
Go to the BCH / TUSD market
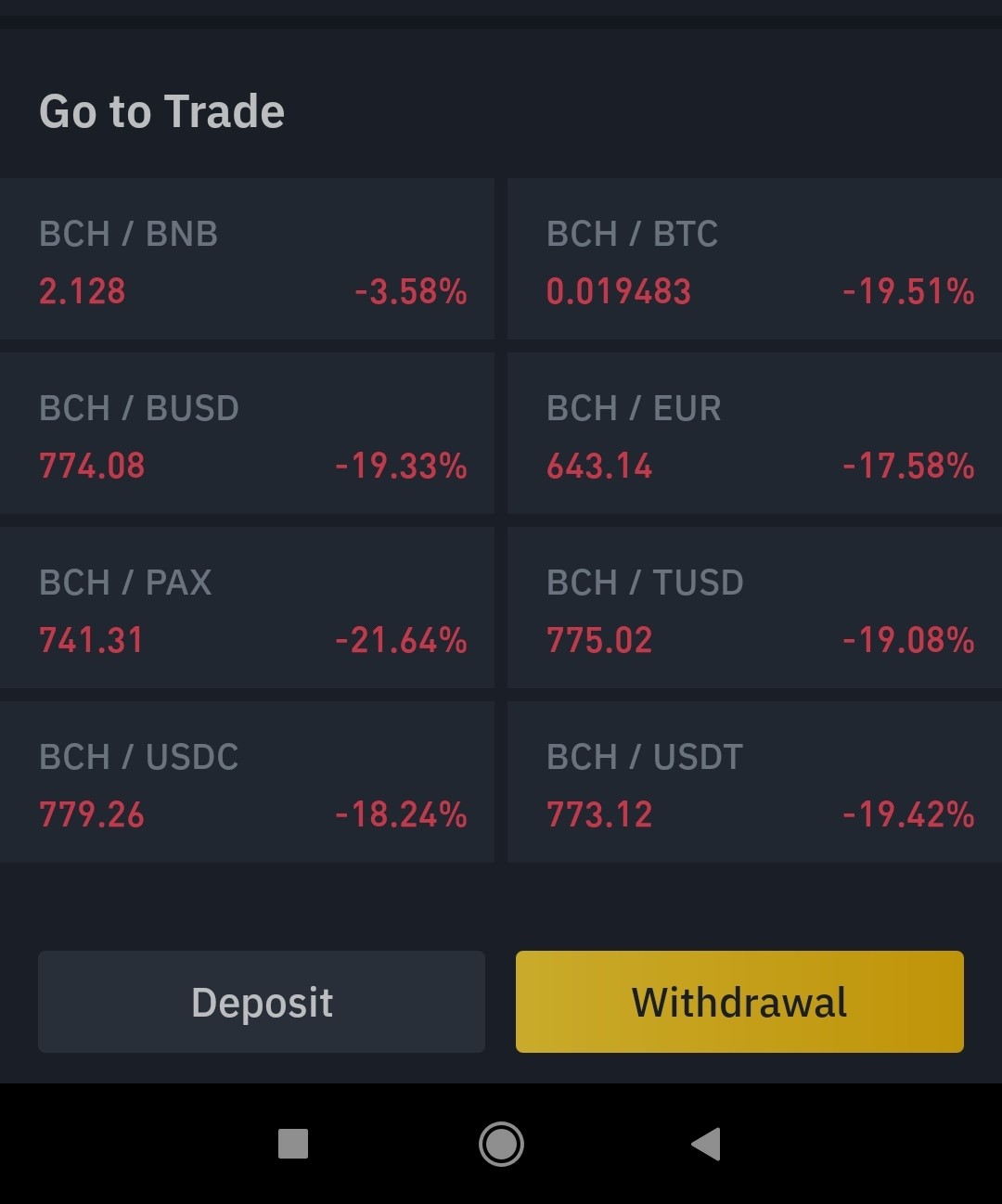755,608
